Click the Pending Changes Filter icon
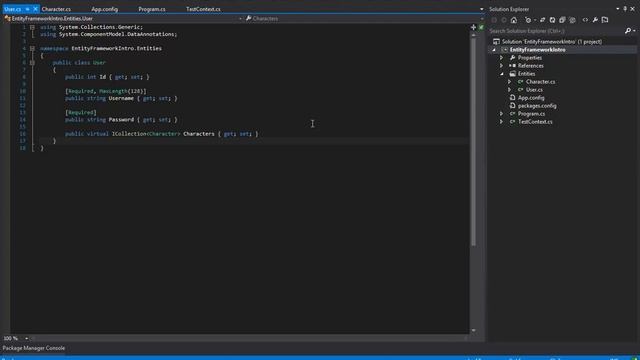The width and height of the screenshot is (640, 360). pyautogui.click(x=529, y=20)
